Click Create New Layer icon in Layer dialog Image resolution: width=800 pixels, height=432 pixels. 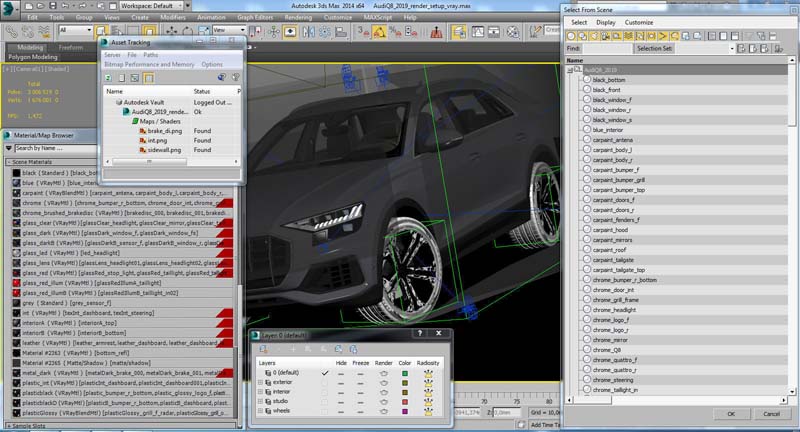tap(264, 347)
